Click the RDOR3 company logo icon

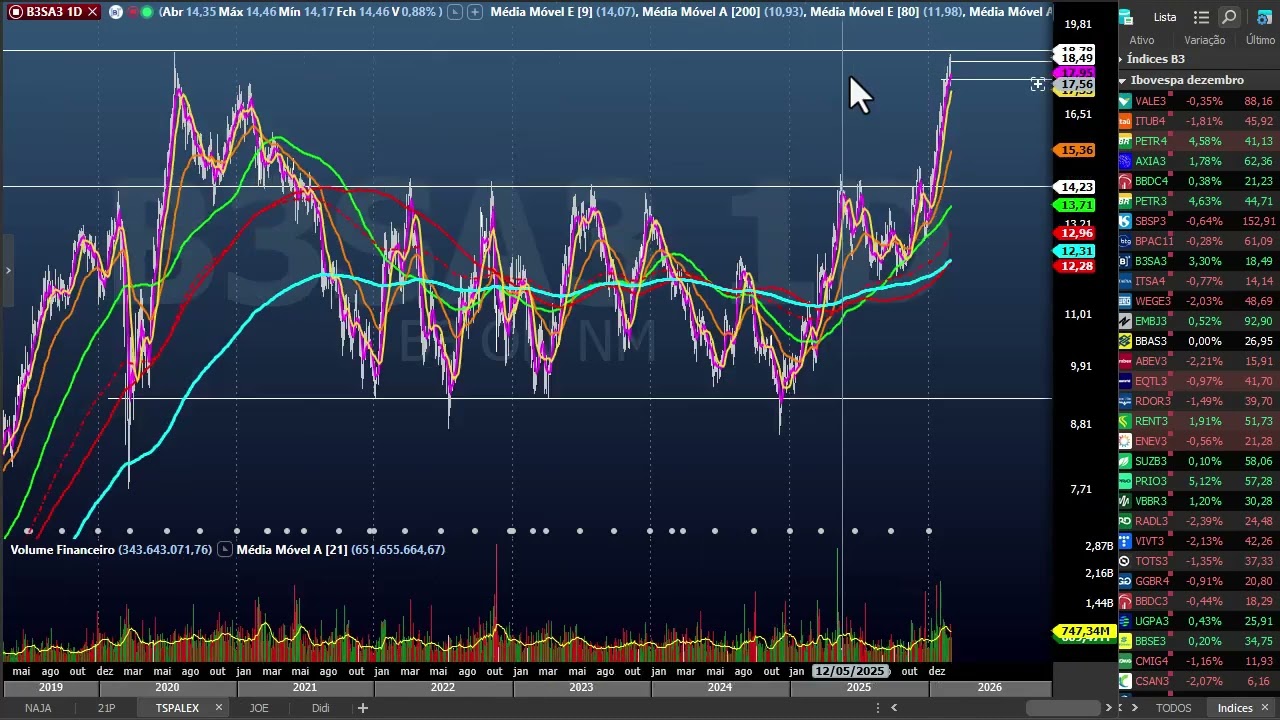point(1125,401)
